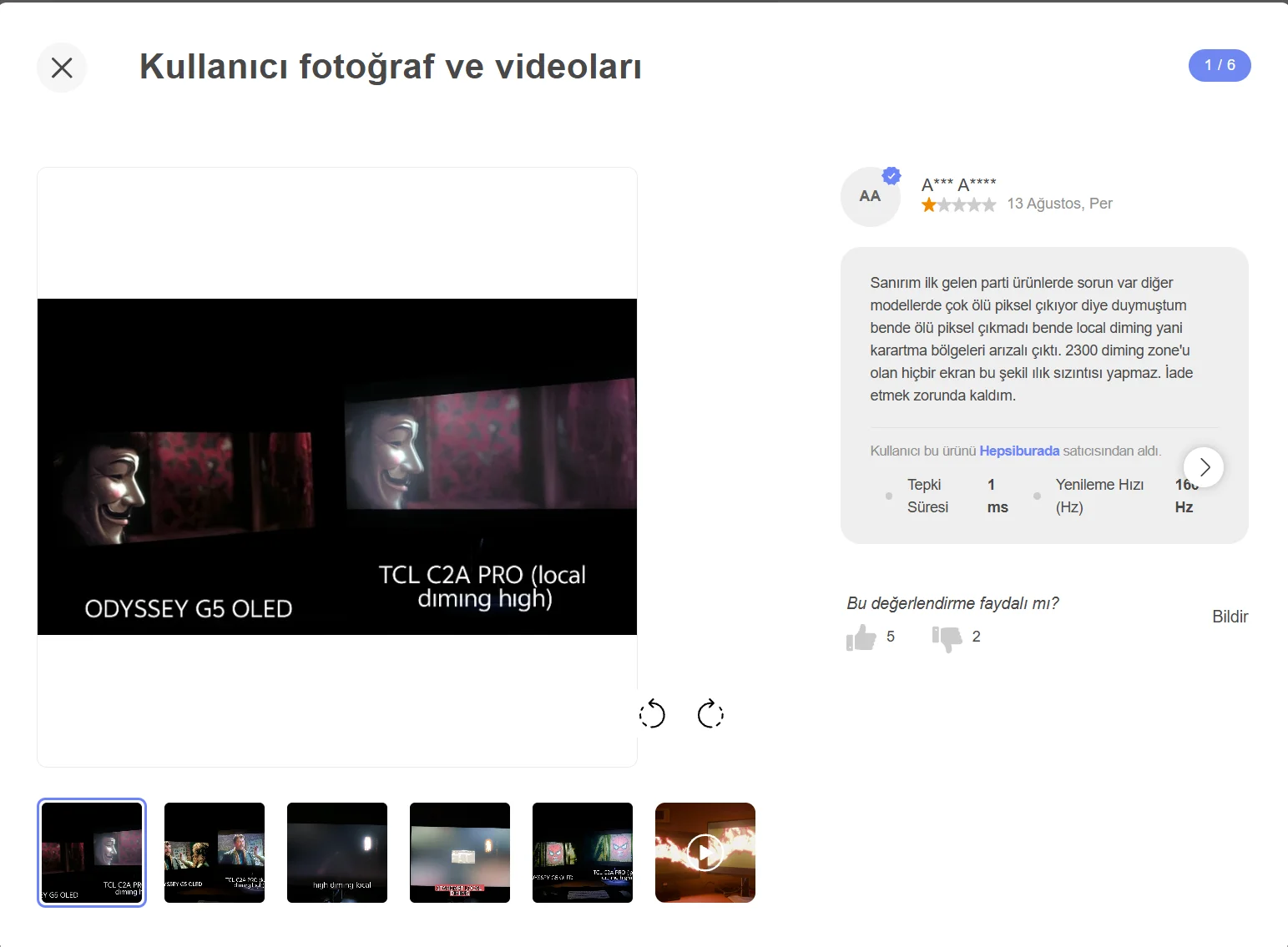Open fifth thumbnail with Spider-Man comparison
Screen dimensions: 1288x947
[x=583, y=853]
